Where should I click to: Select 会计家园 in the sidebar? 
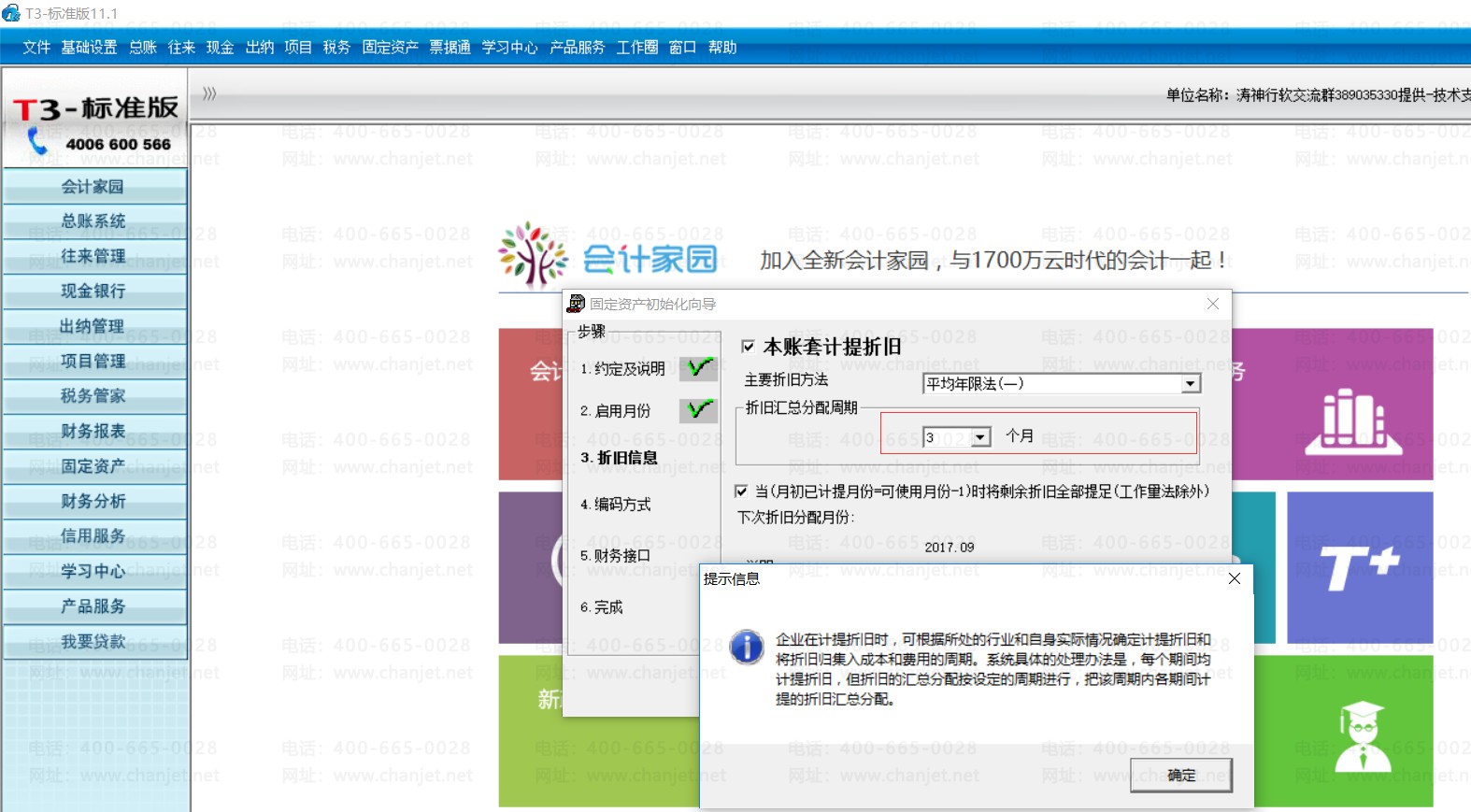94,187
